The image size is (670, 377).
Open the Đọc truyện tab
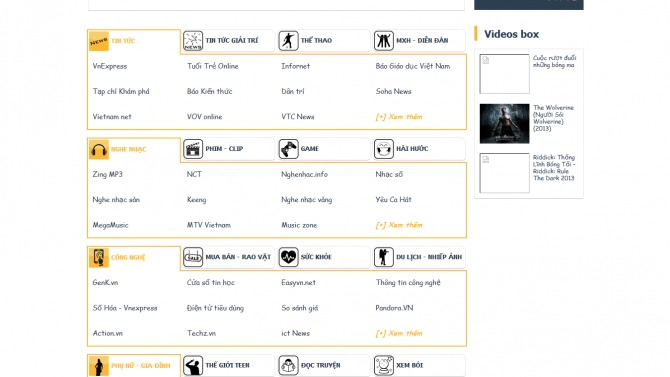point(324,365)
